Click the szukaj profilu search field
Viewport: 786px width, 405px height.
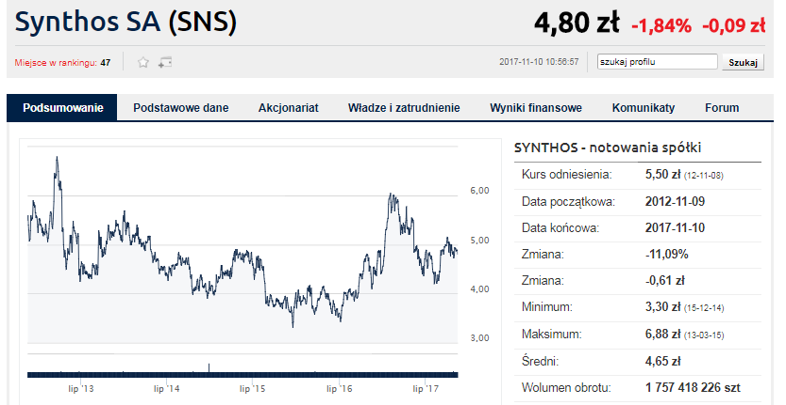pos(657,62)
